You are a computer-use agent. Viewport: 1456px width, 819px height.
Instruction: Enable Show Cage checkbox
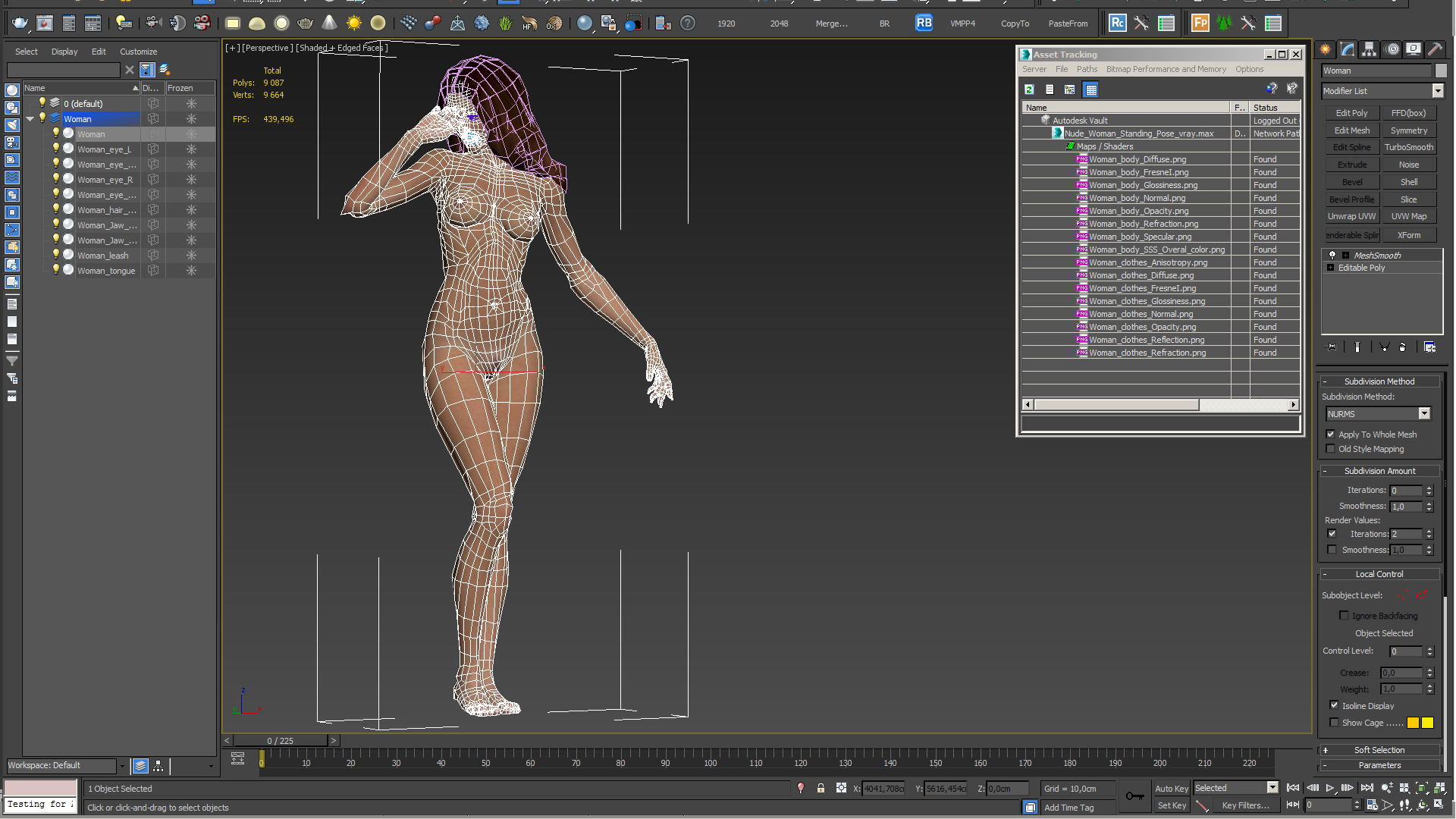coord(1334,723)
